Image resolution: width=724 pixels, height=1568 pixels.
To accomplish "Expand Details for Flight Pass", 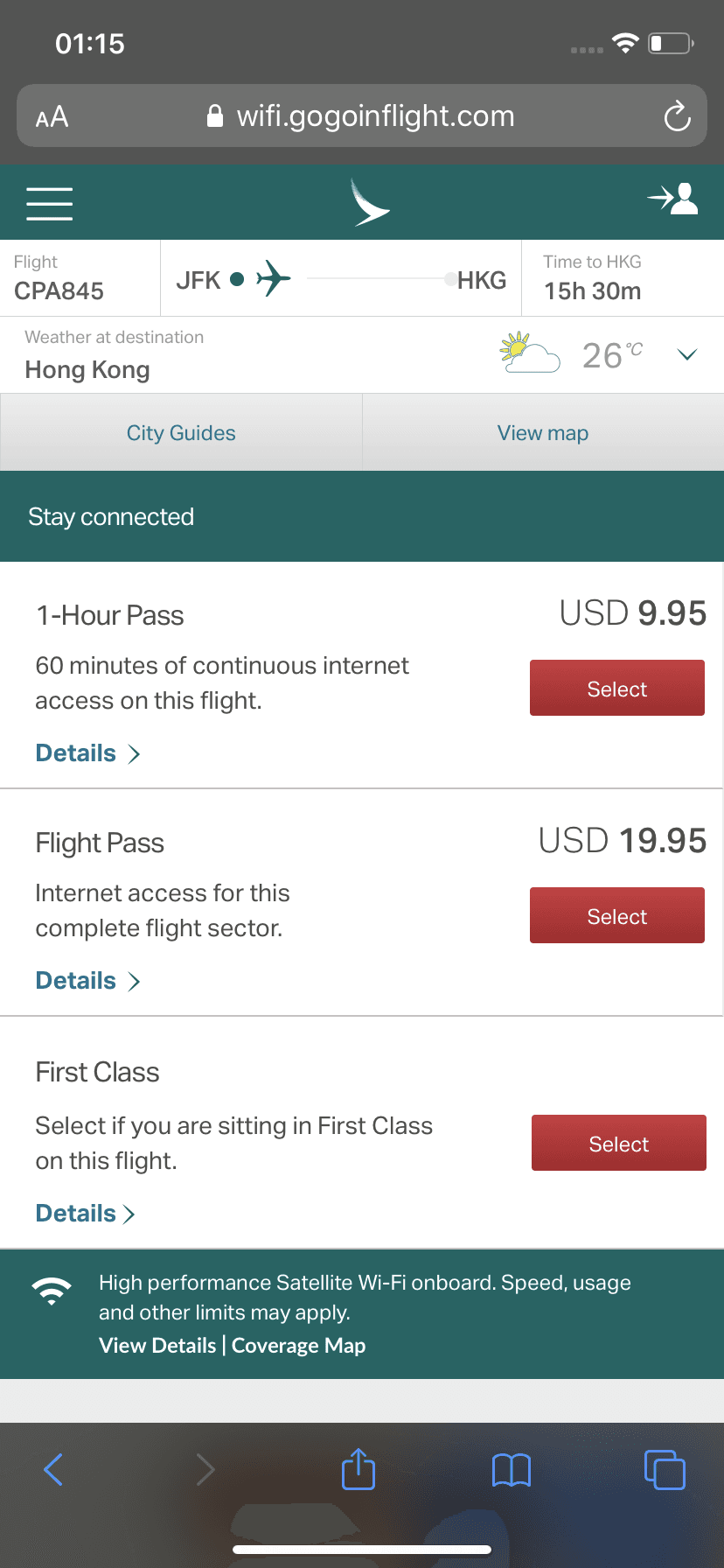I will [87, 981].
